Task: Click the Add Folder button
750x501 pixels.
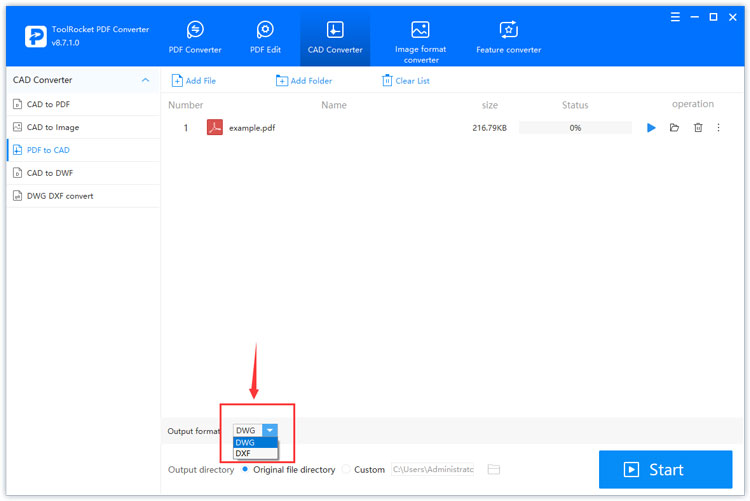Action: [x=304, y=81]
